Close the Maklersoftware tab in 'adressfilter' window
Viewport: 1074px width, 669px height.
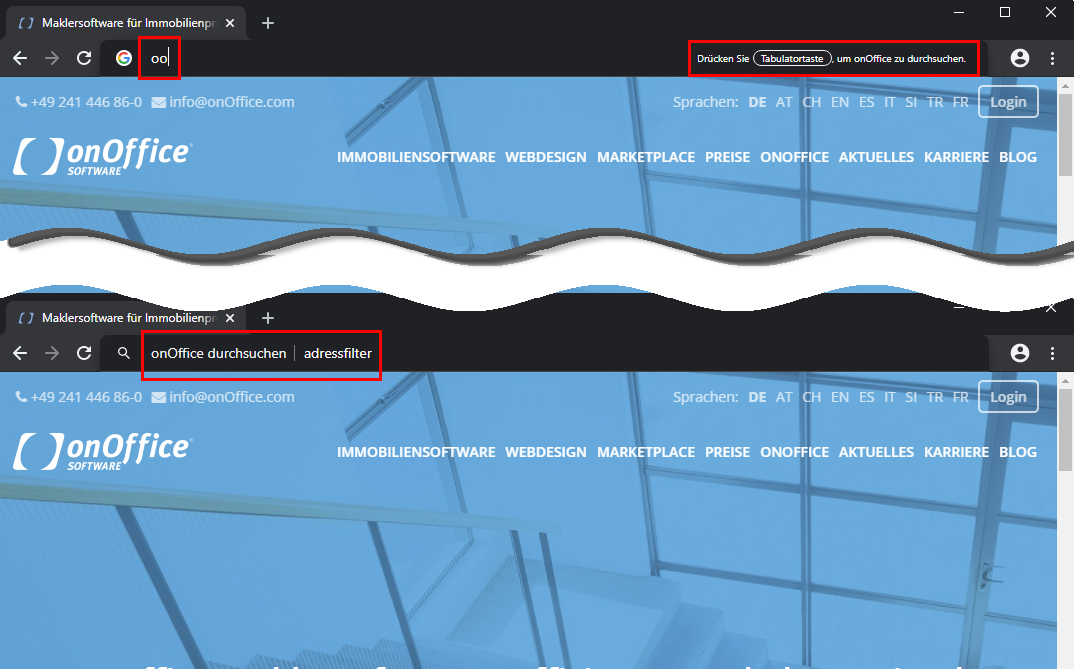[x=230, y=318]
